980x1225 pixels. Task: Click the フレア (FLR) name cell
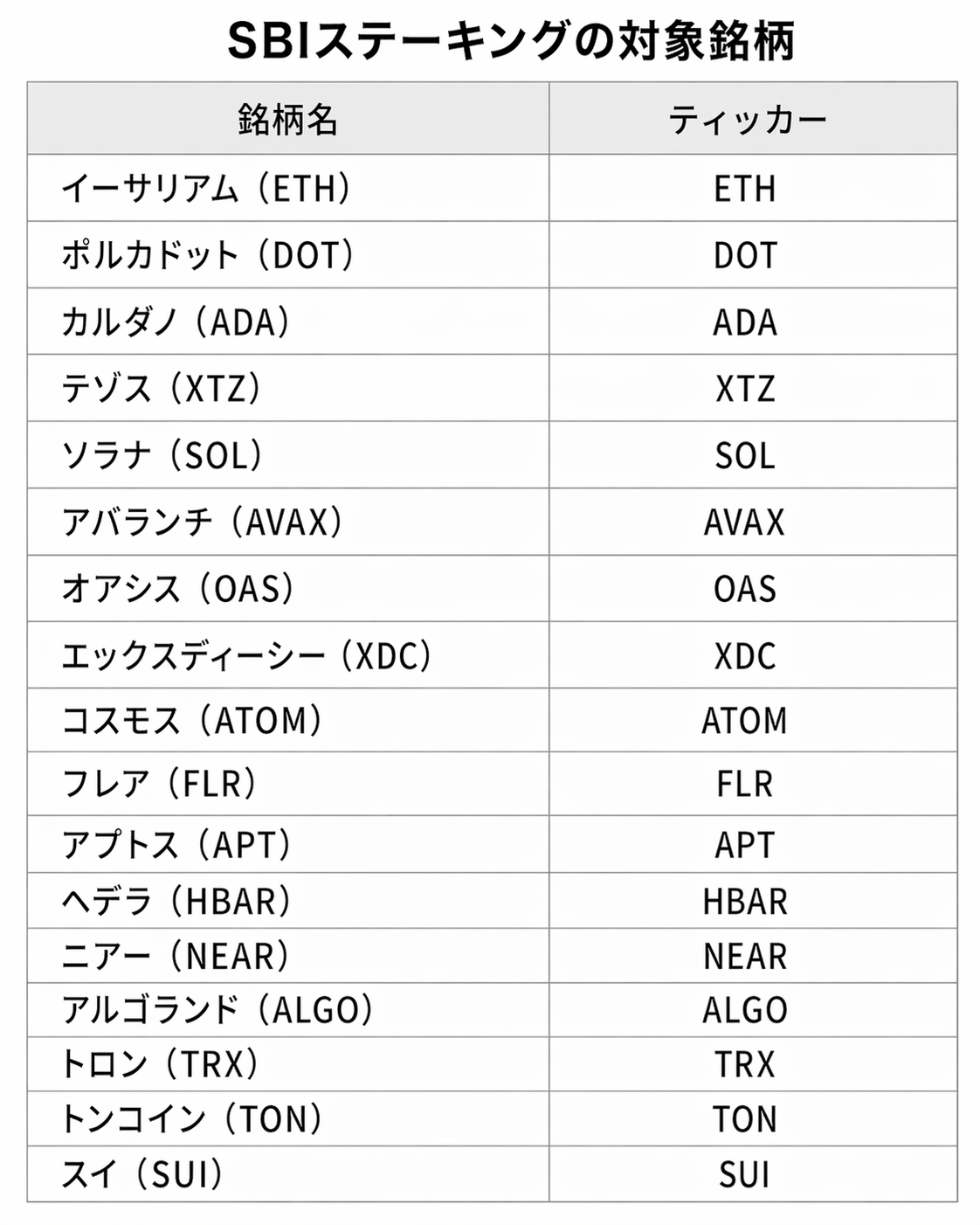[160, 784]
